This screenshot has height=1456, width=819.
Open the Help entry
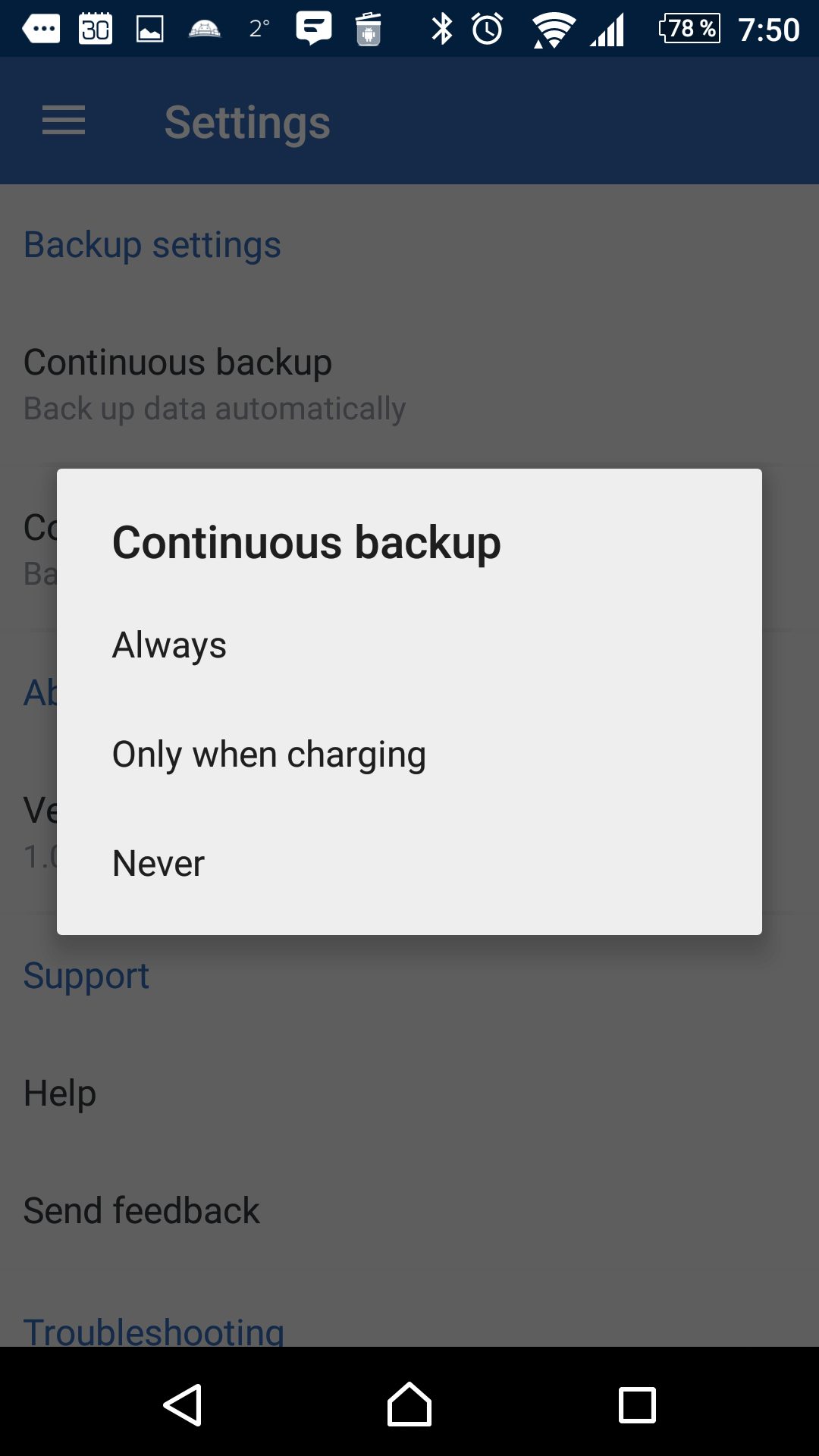[x=409, y=1093]
